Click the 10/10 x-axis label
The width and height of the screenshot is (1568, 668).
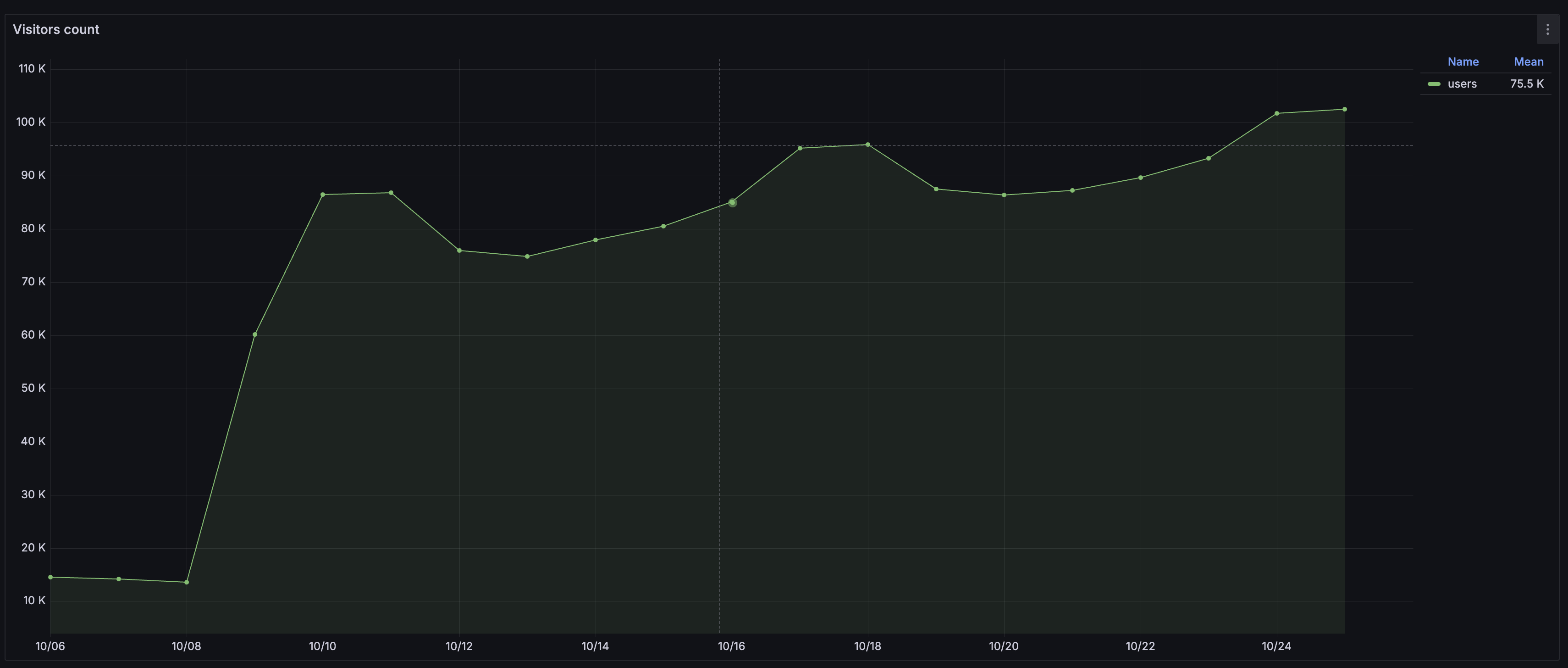click(x=322, y=646)
